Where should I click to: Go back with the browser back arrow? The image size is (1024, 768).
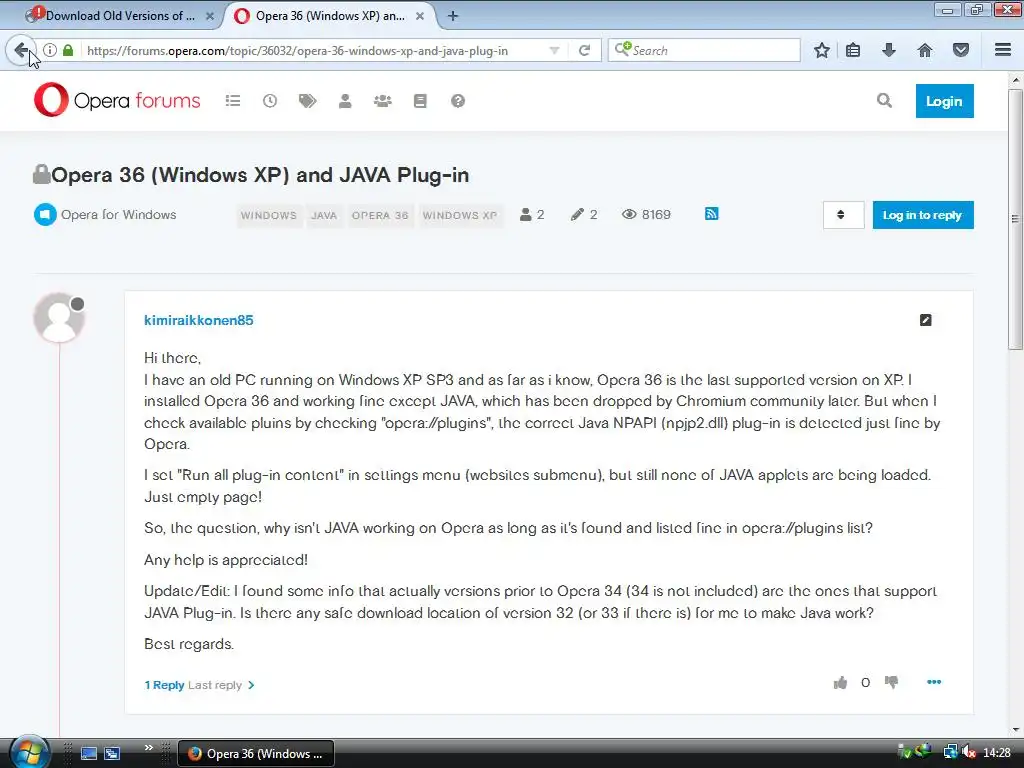tap(21, 50)
